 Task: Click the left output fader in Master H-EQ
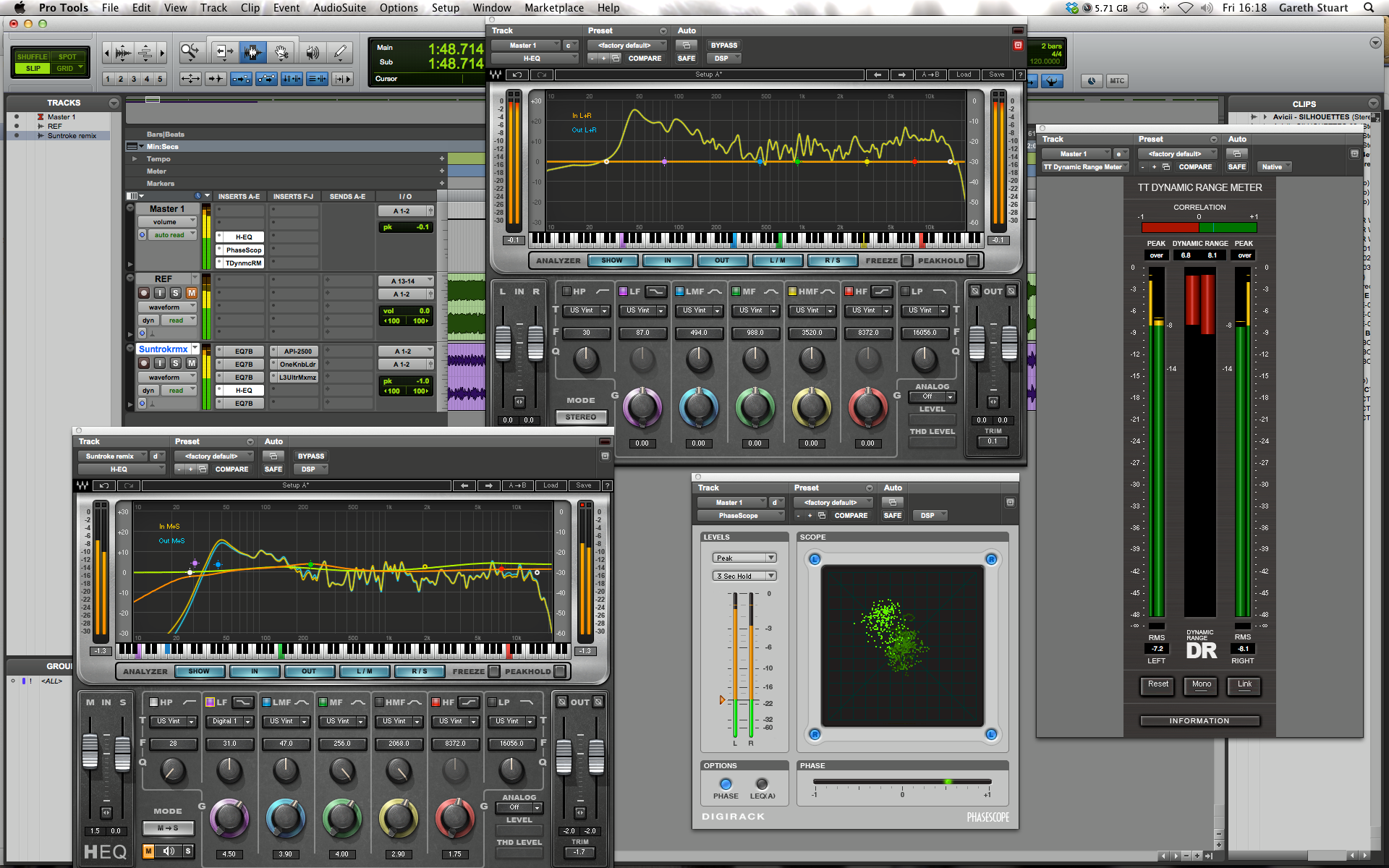(977, 343)
